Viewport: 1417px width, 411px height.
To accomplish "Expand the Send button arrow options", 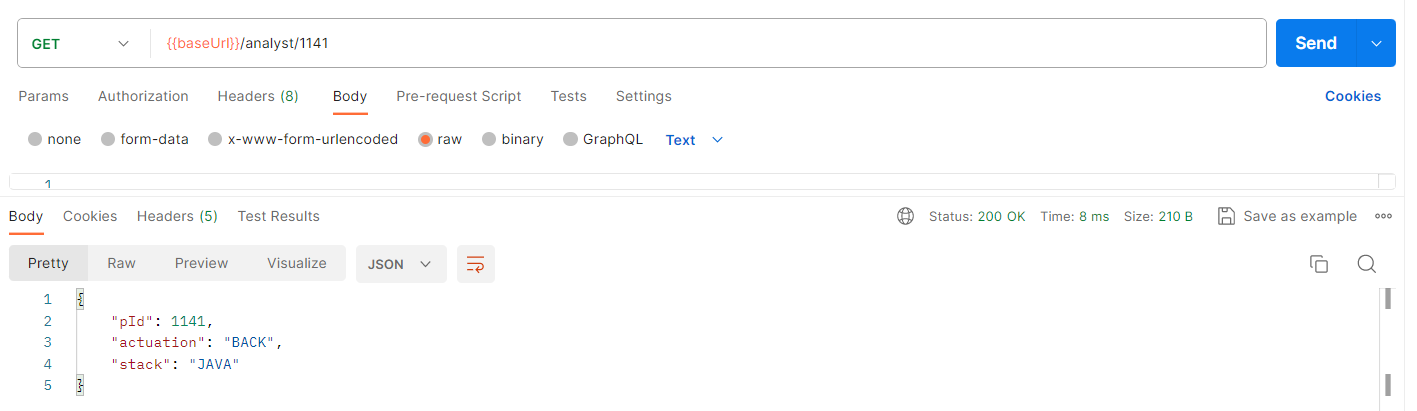I will pos(1376,43).
